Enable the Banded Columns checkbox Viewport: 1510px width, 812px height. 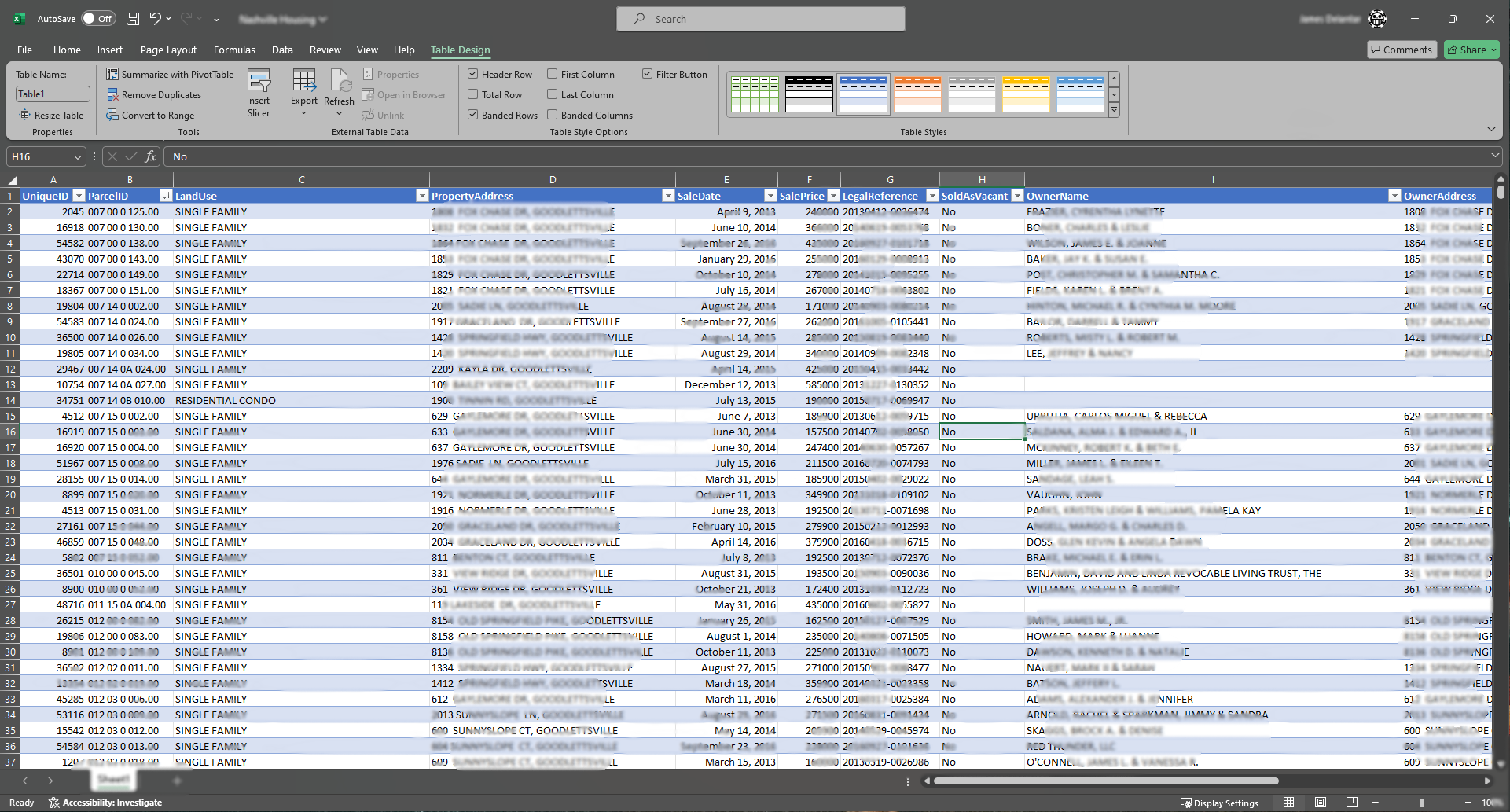(x=553, y=115)
